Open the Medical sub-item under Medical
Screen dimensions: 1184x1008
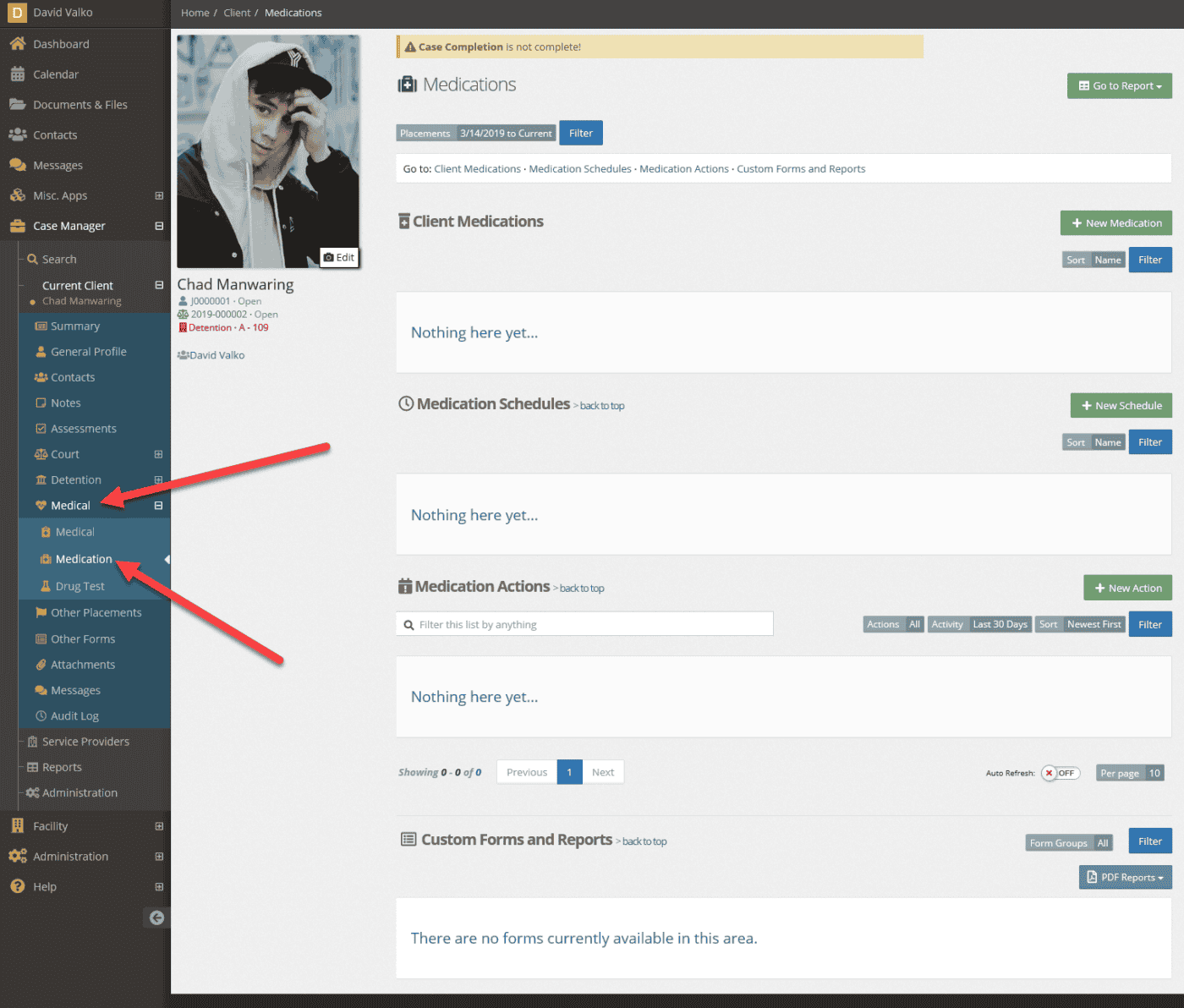pos(75,532)
